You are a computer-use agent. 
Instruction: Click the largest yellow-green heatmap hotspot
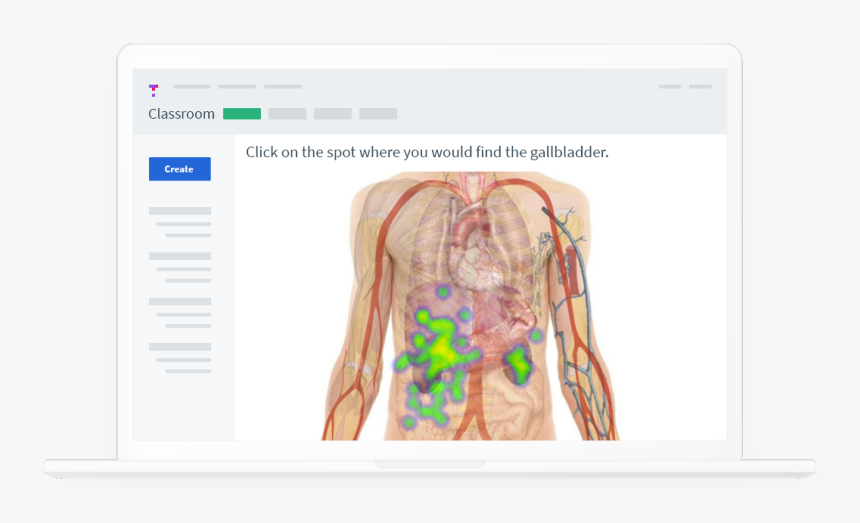[441, 350]
